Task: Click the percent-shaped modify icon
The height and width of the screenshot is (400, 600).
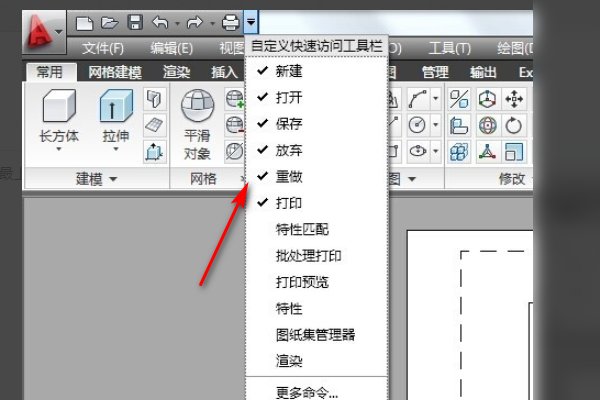Action: pos(459,99)
